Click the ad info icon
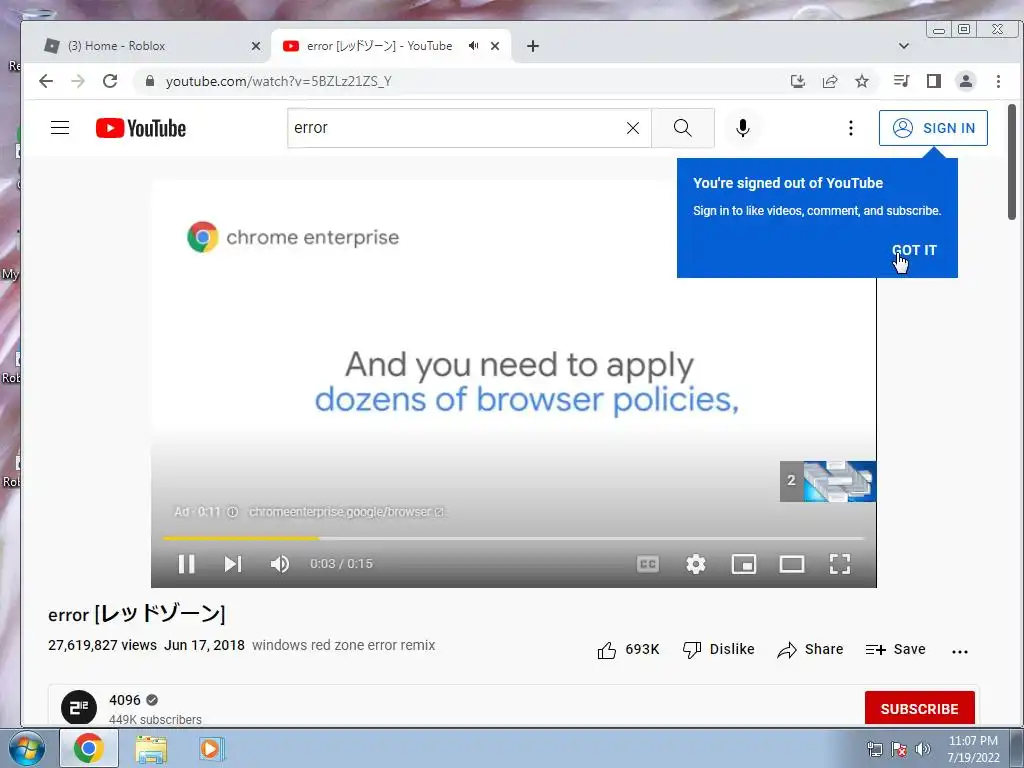This screenshot has height=768, width=1024. (232, 512)
